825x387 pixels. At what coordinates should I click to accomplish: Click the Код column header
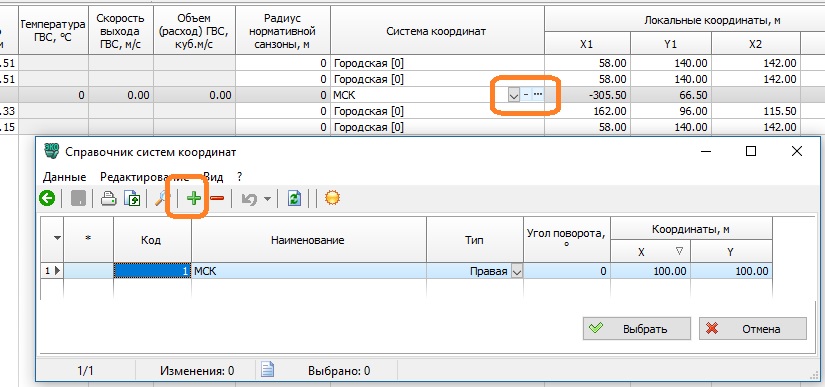click(x=152, y=240)
